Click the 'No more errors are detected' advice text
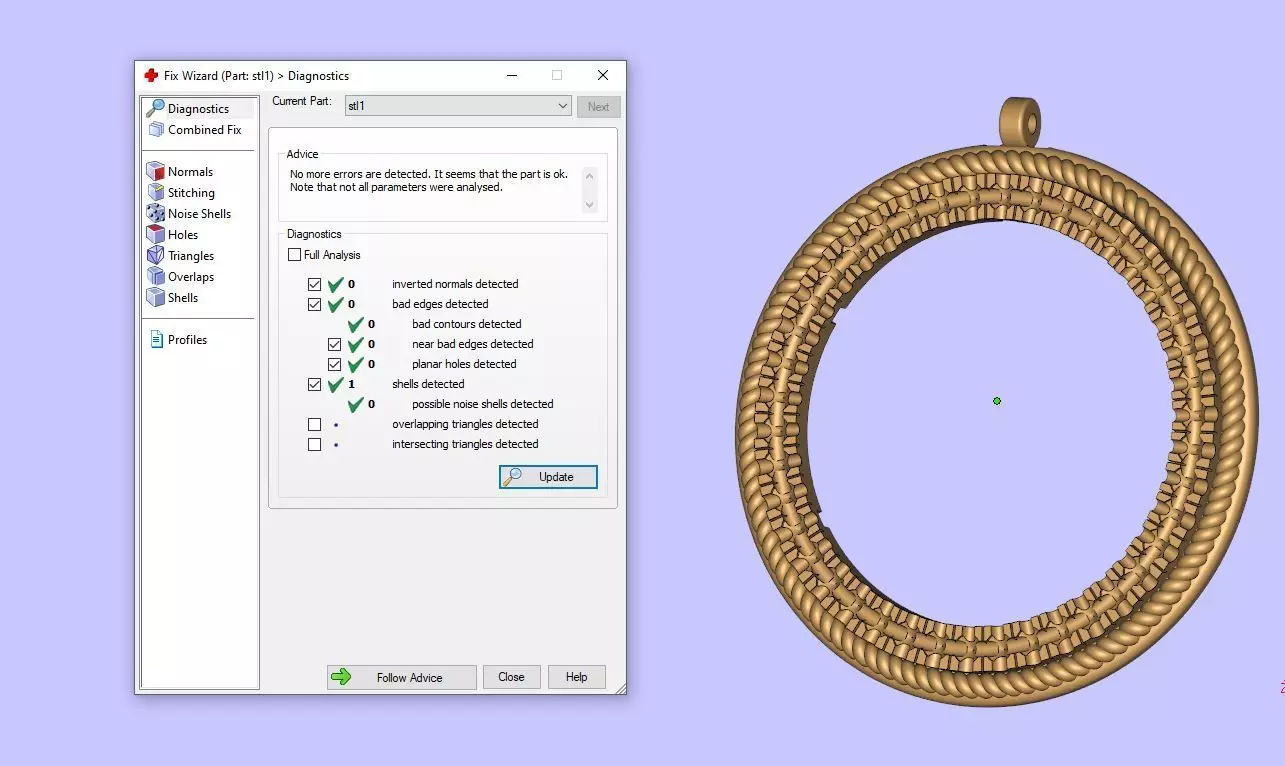The height and width of the screenshot is (766, 1285). [360, 174]
